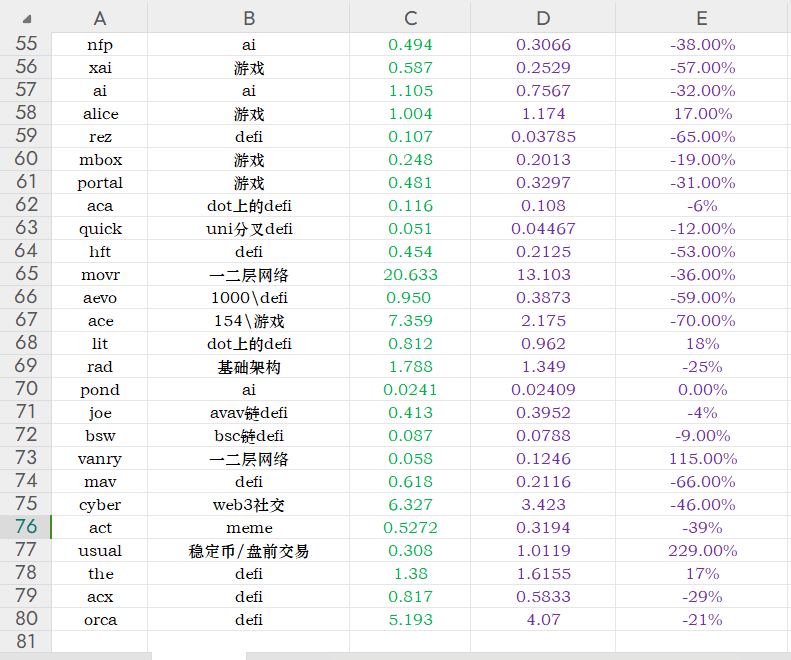Click value 0.5272 in column C
This screenshot has height=660, width=791.
[410, 528]
